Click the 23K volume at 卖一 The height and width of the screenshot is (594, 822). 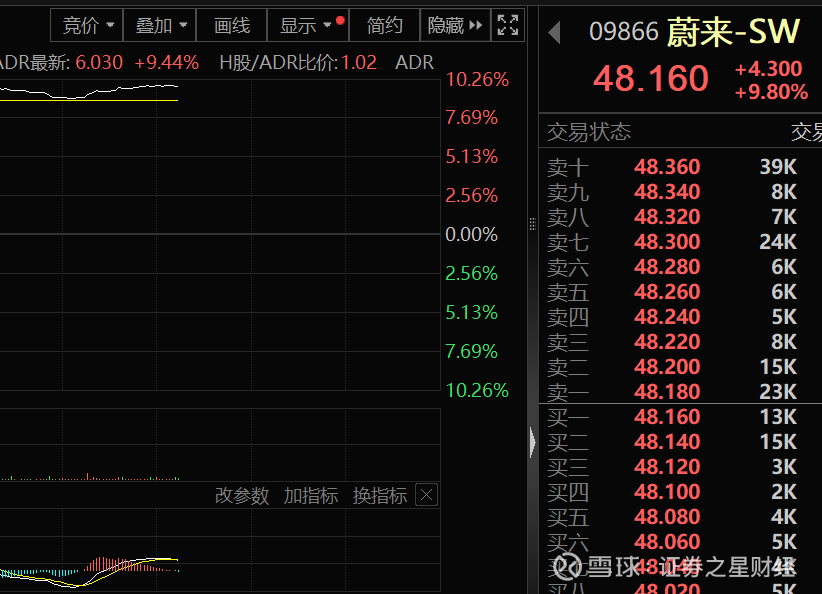pos(778,392)
